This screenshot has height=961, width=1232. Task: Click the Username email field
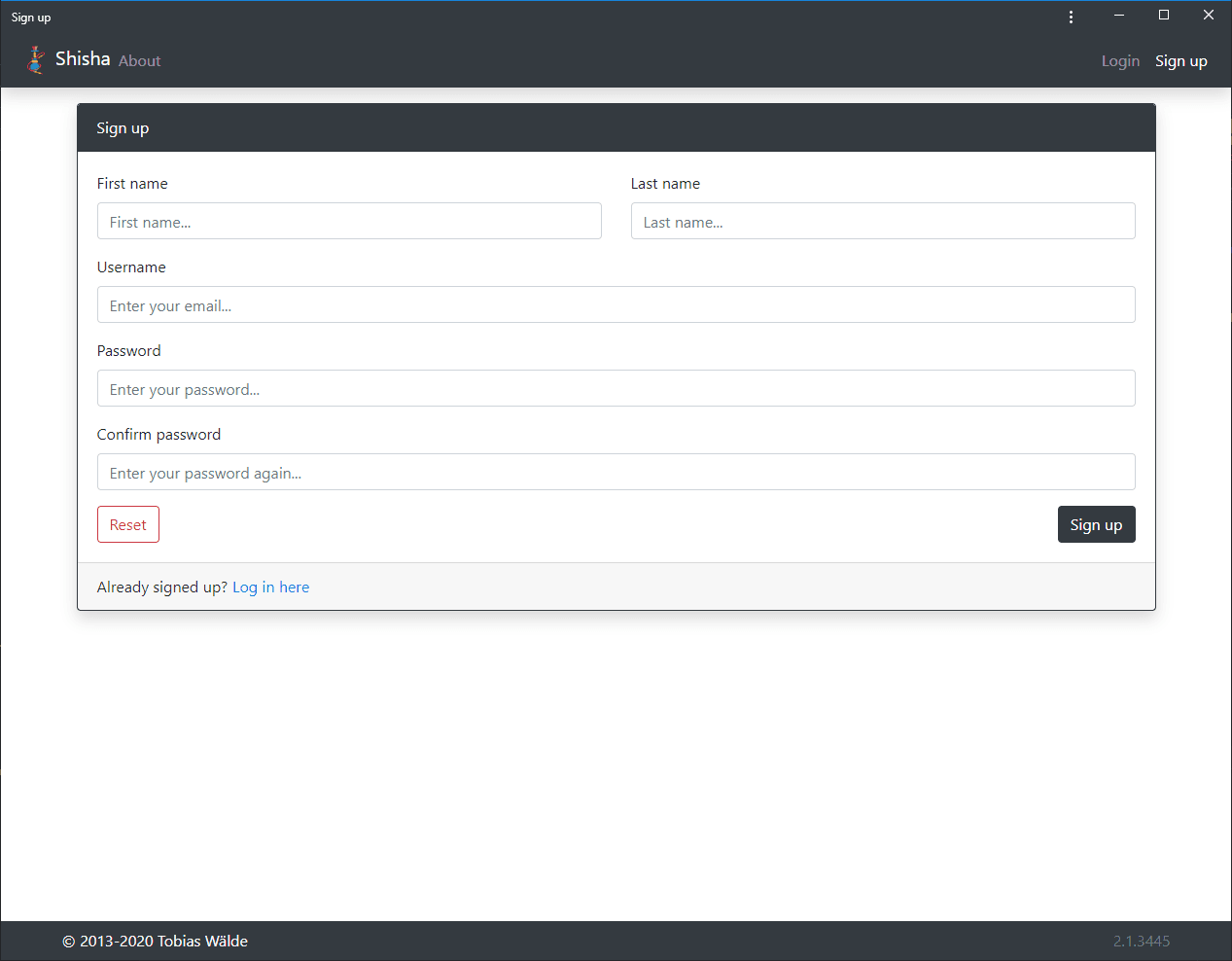click(616, 304)
